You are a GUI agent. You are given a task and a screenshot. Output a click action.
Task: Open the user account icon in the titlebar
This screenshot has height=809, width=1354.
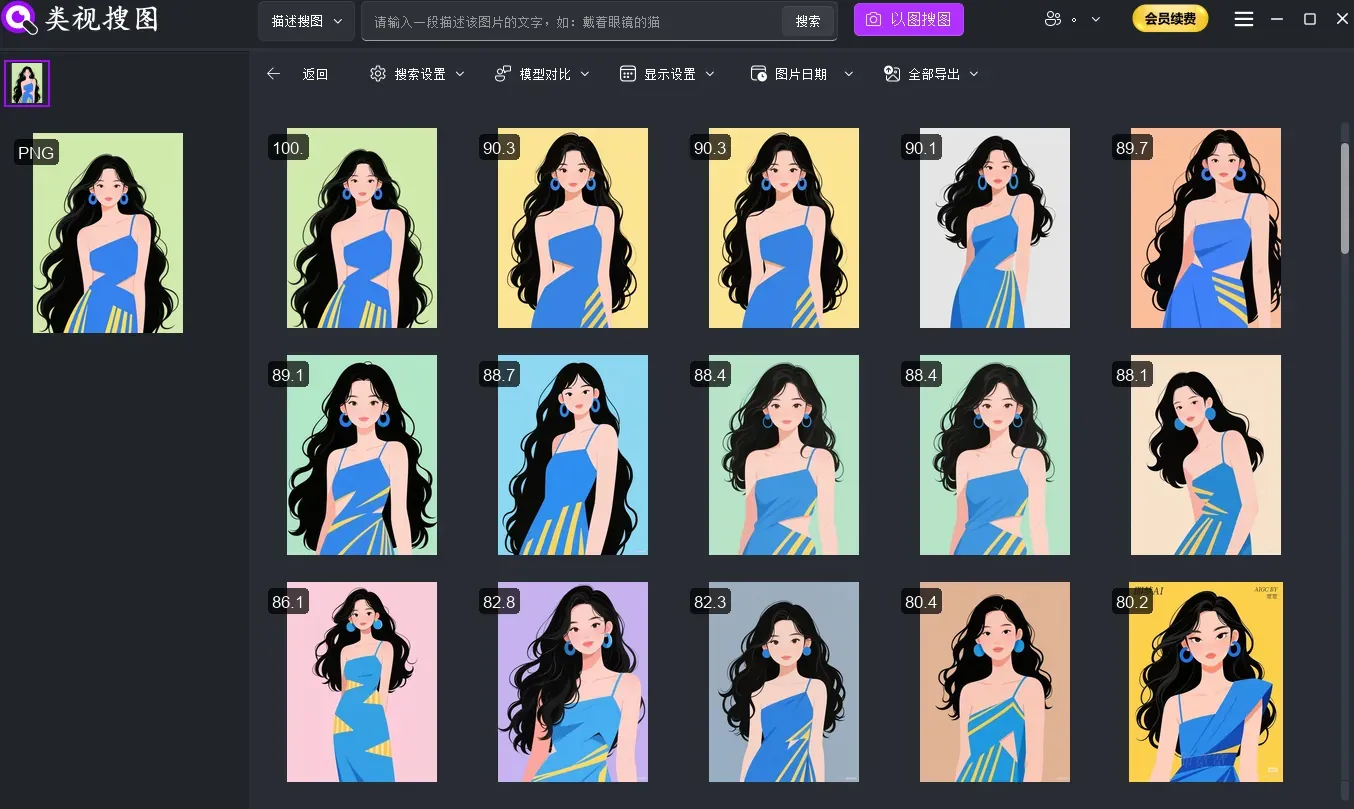tap(1053, 19)
